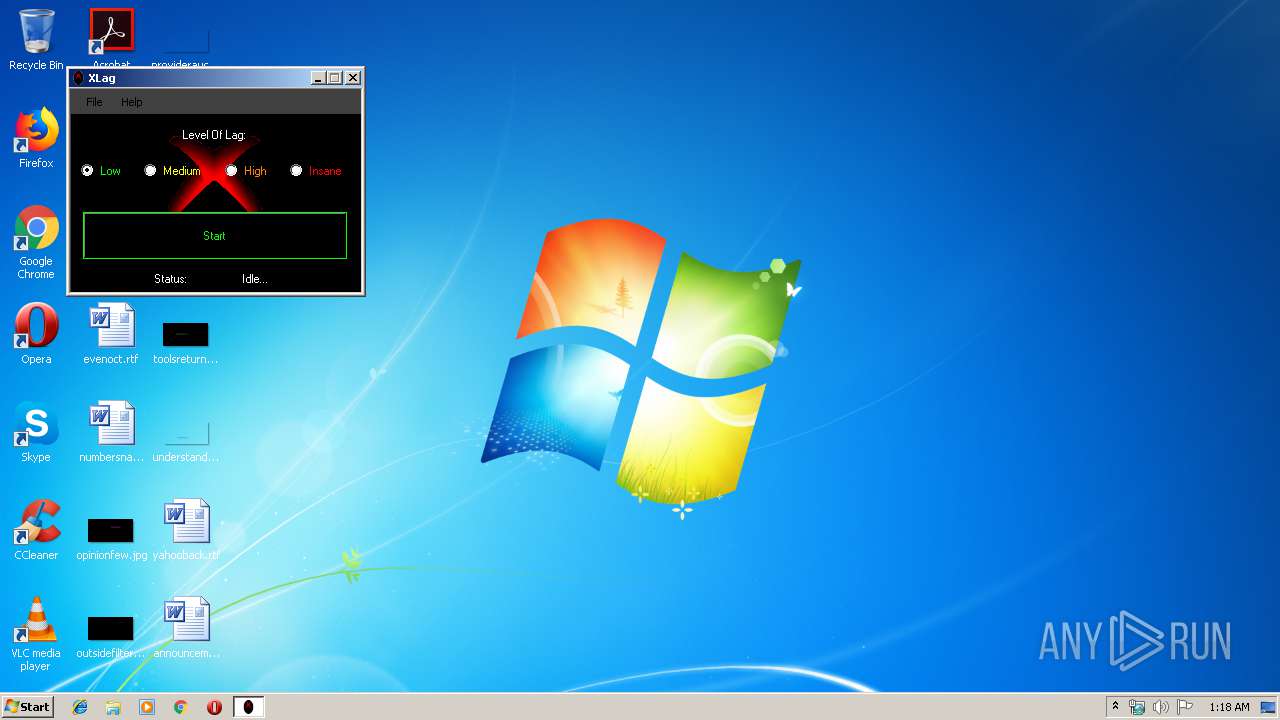
Task: Select the High lag level radio button
Action: 231,171
